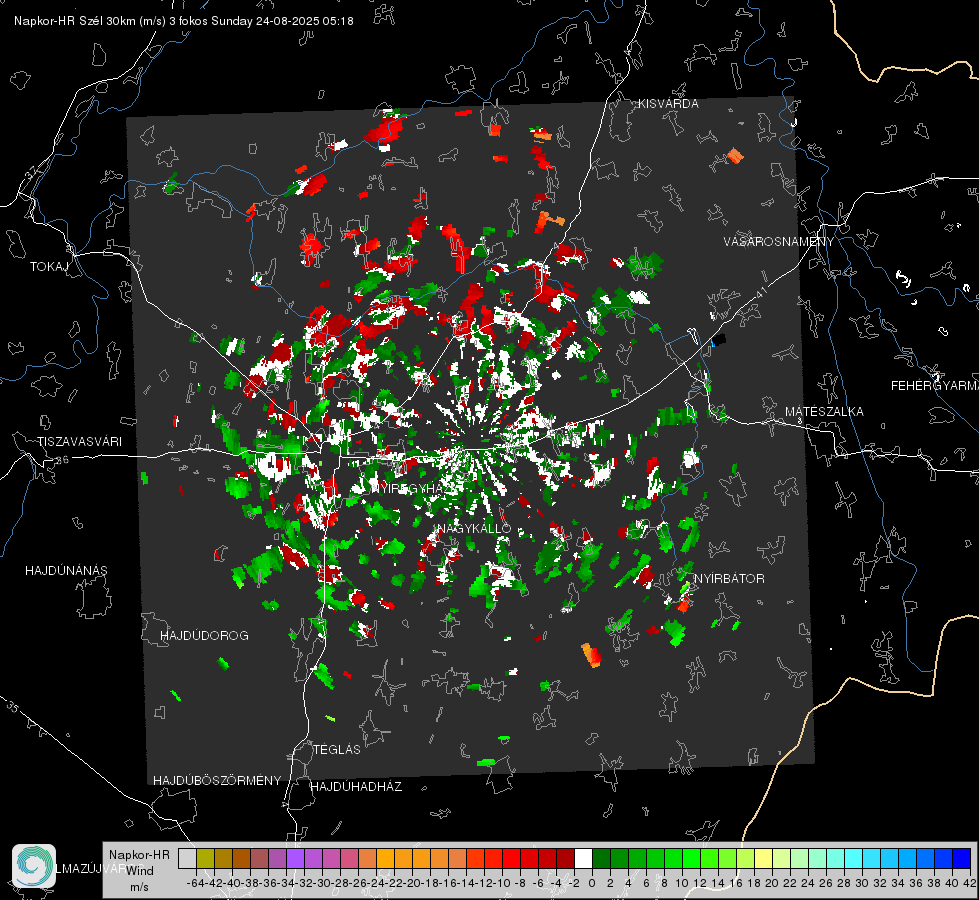This screenshot has height=900, width=979.
Task: Click the NAGYKÁLLÓ city label
Action: coord(475,528)
